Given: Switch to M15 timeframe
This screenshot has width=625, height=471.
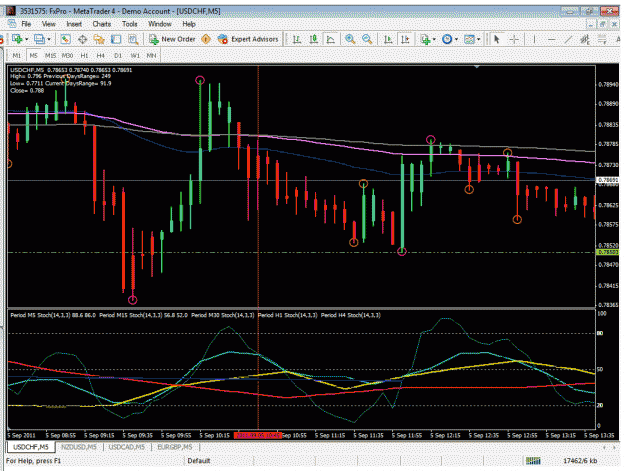Looking at the screenshot, I should tap(50, 55).
